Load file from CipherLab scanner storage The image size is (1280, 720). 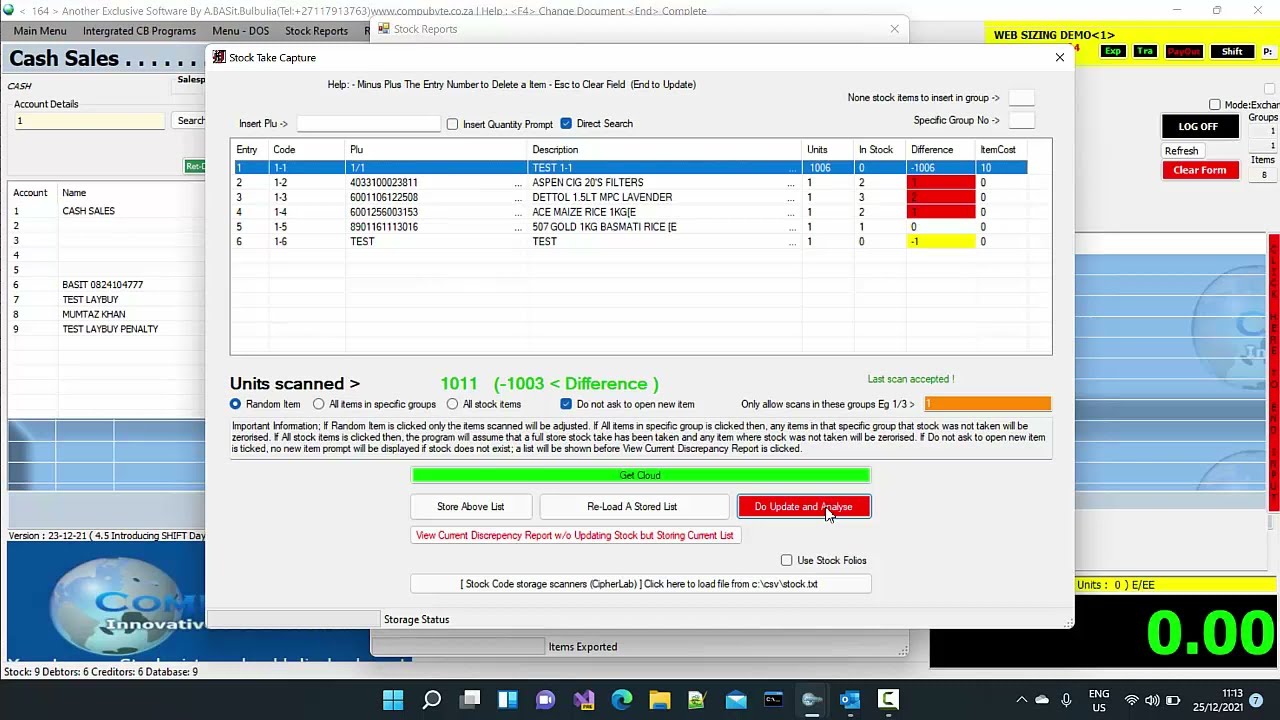(x=639, y=584)
